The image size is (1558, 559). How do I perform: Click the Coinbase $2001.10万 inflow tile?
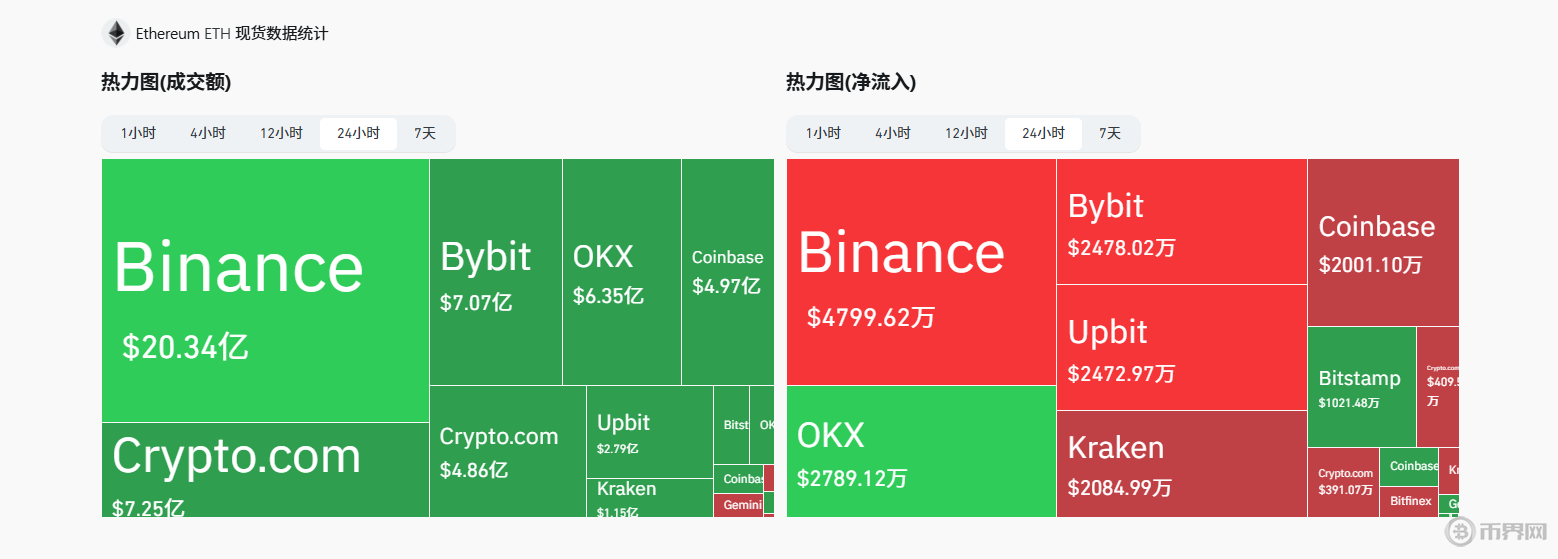click(1382, 242)
